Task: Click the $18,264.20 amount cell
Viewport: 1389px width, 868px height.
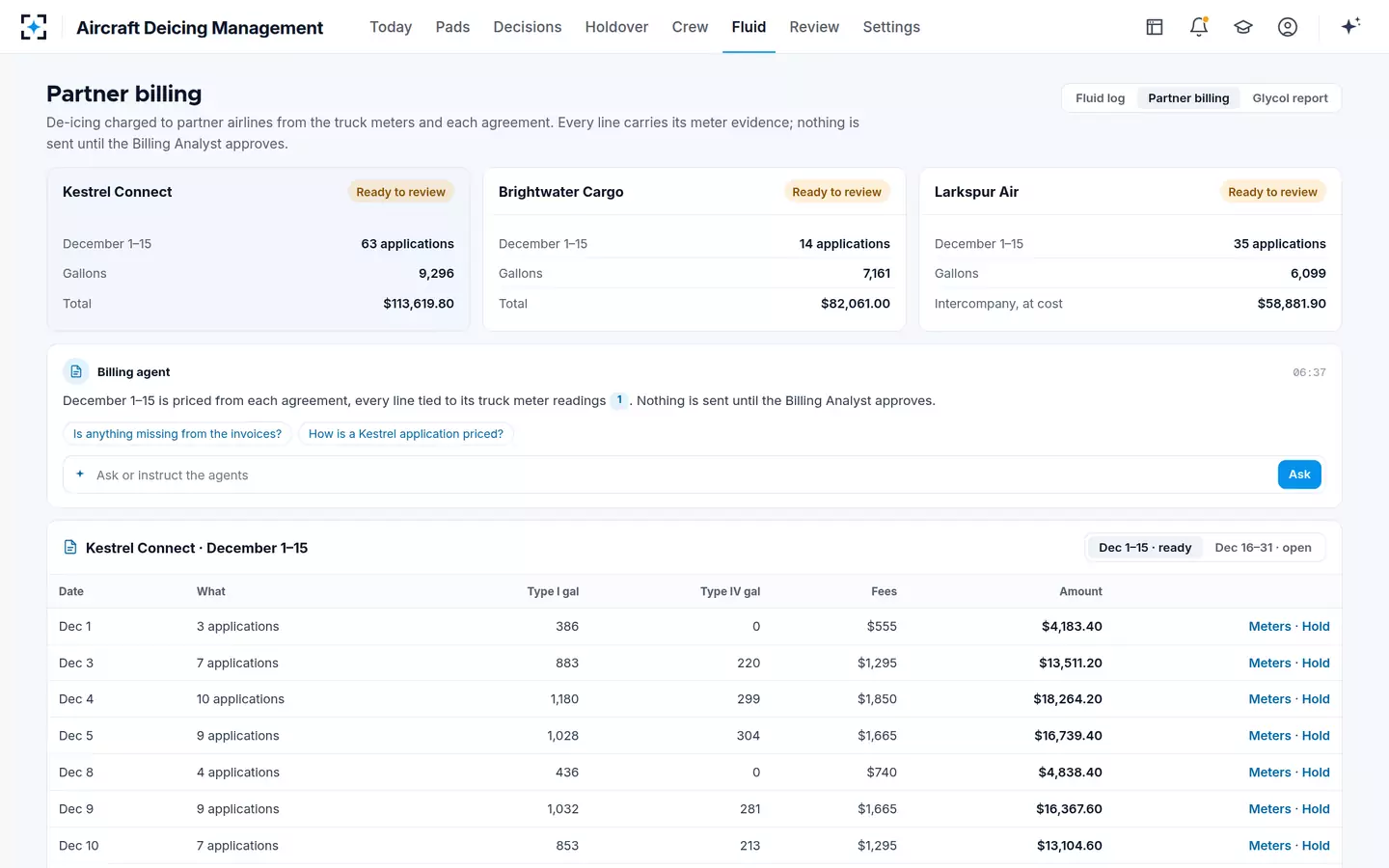Action: [1068, 699]
